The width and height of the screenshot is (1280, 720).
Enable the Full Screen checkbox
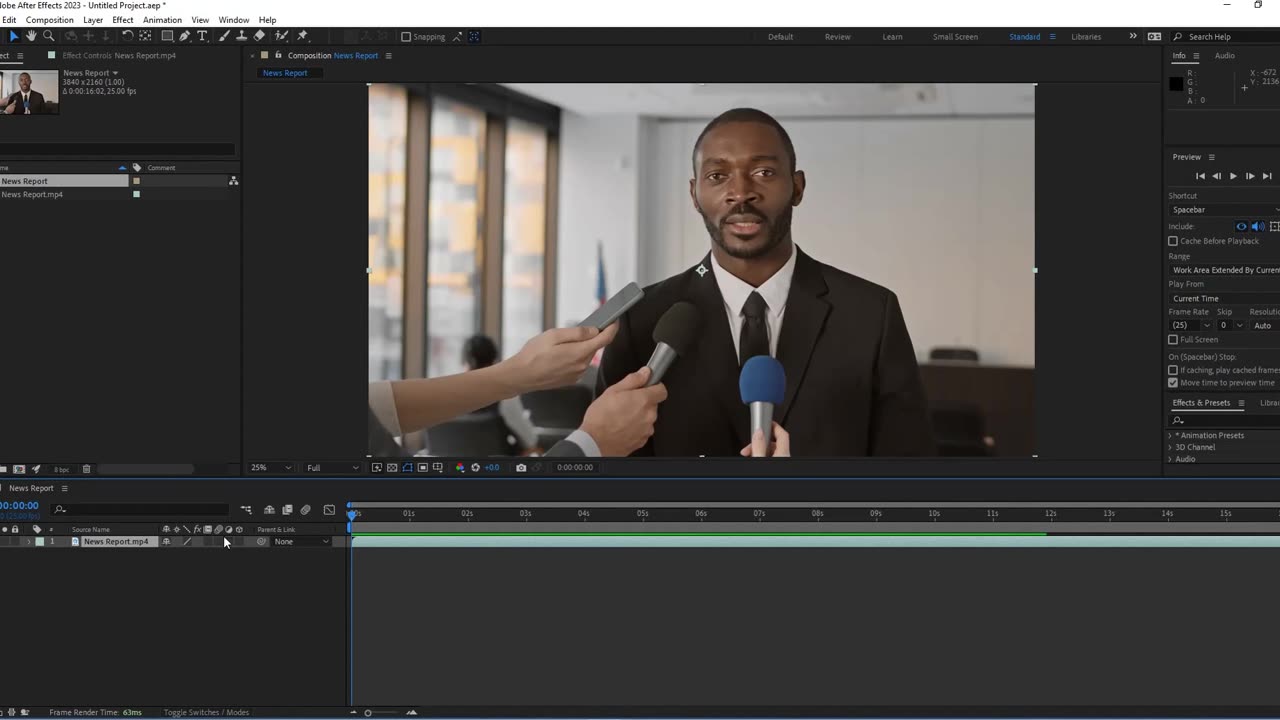point(1173,339)
